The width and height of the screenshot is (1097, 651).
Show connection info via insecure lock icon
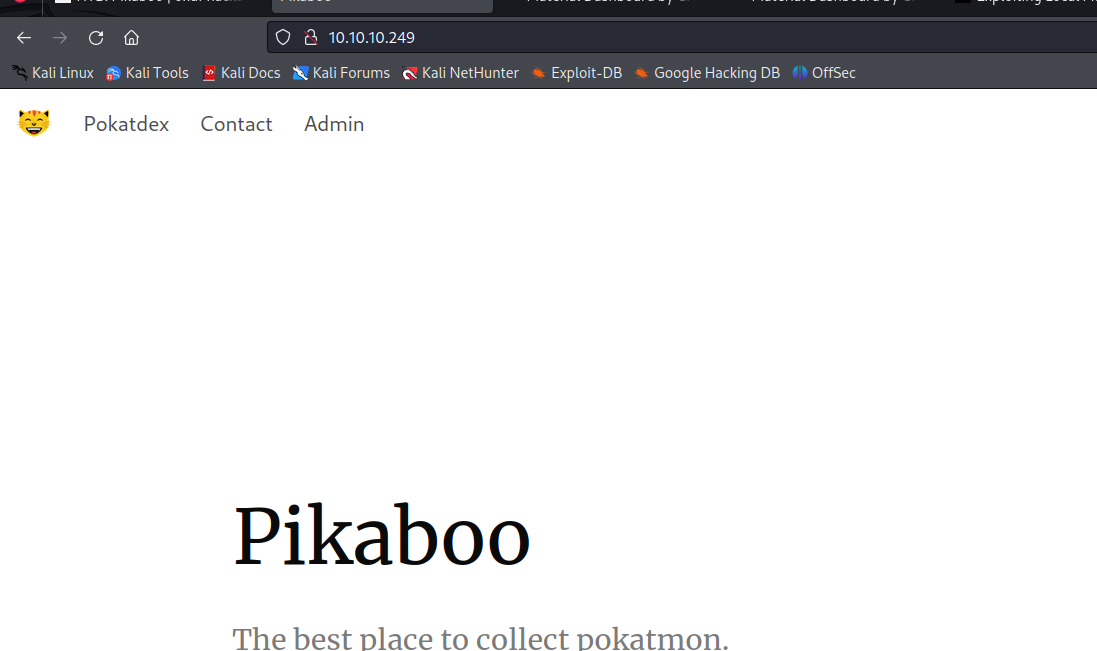coord(310,38)
